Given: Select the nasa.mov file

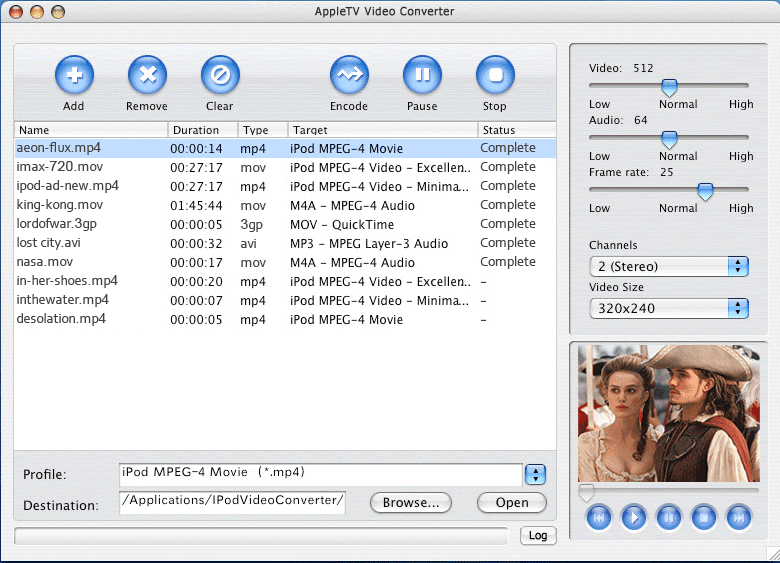Looking at the screenshot, I should coord(45,262).
